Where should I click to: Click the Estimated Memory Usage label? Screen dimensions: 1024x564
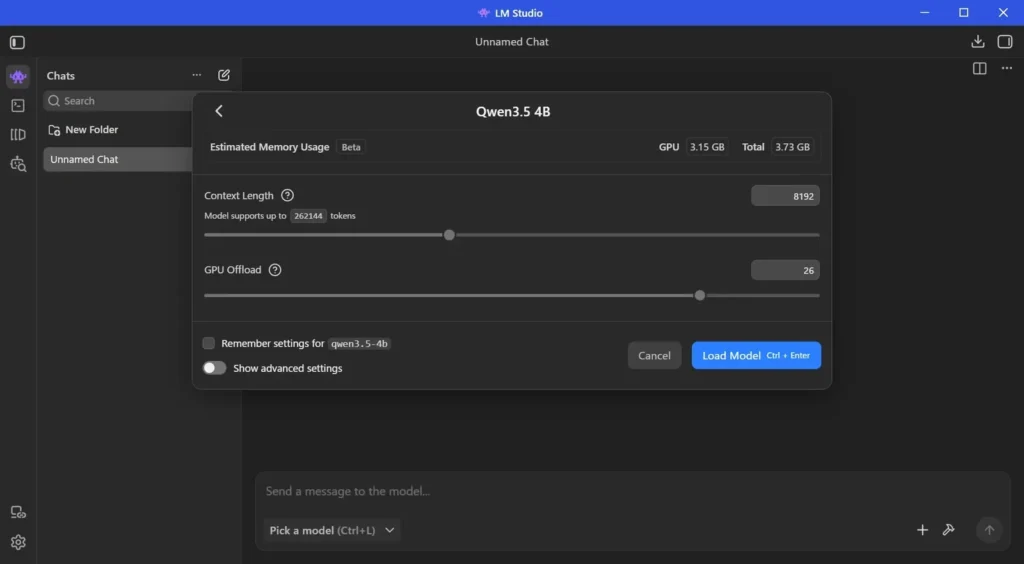269,147
